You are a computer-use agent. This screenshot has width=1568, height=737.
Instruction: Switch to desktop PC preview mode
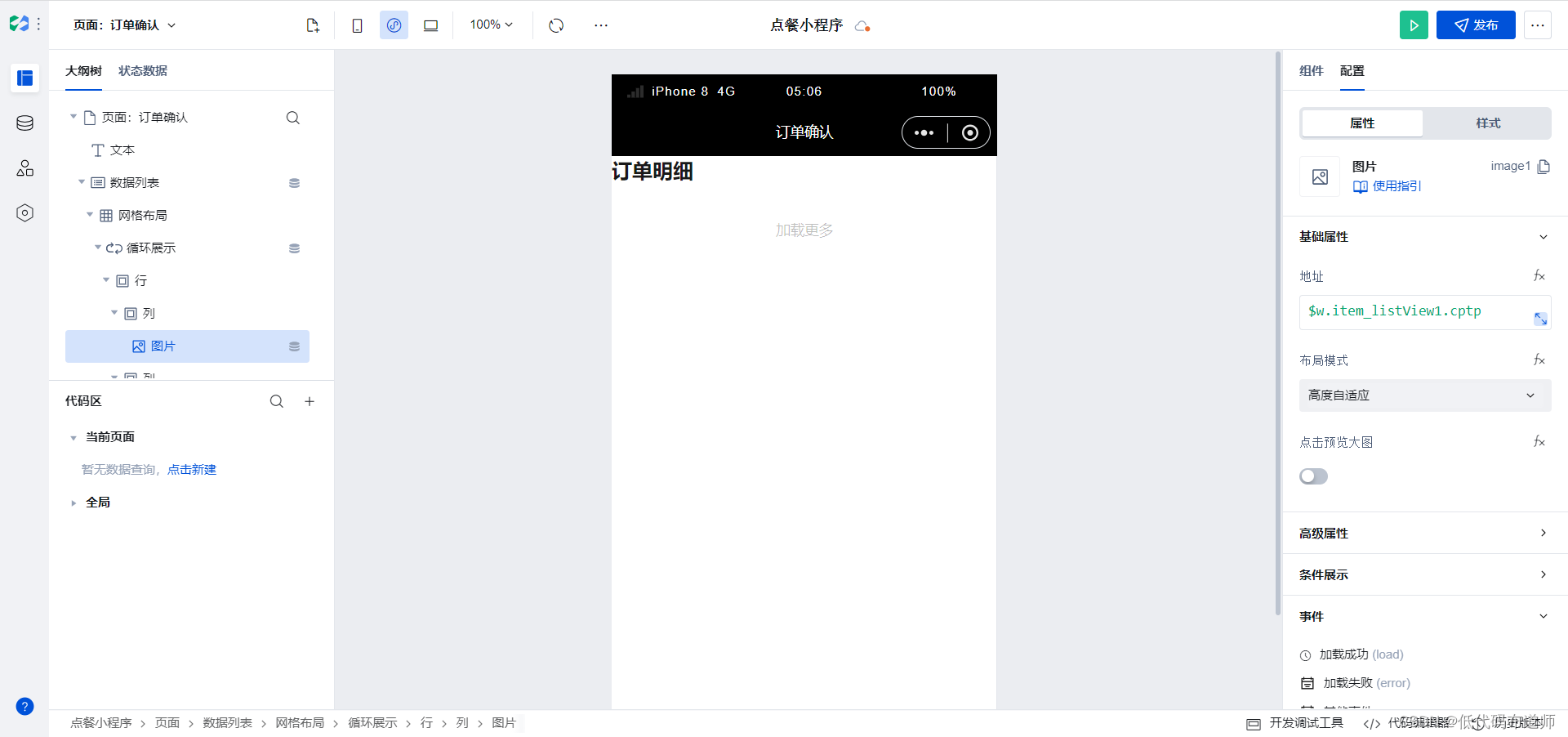click(430, 25)
